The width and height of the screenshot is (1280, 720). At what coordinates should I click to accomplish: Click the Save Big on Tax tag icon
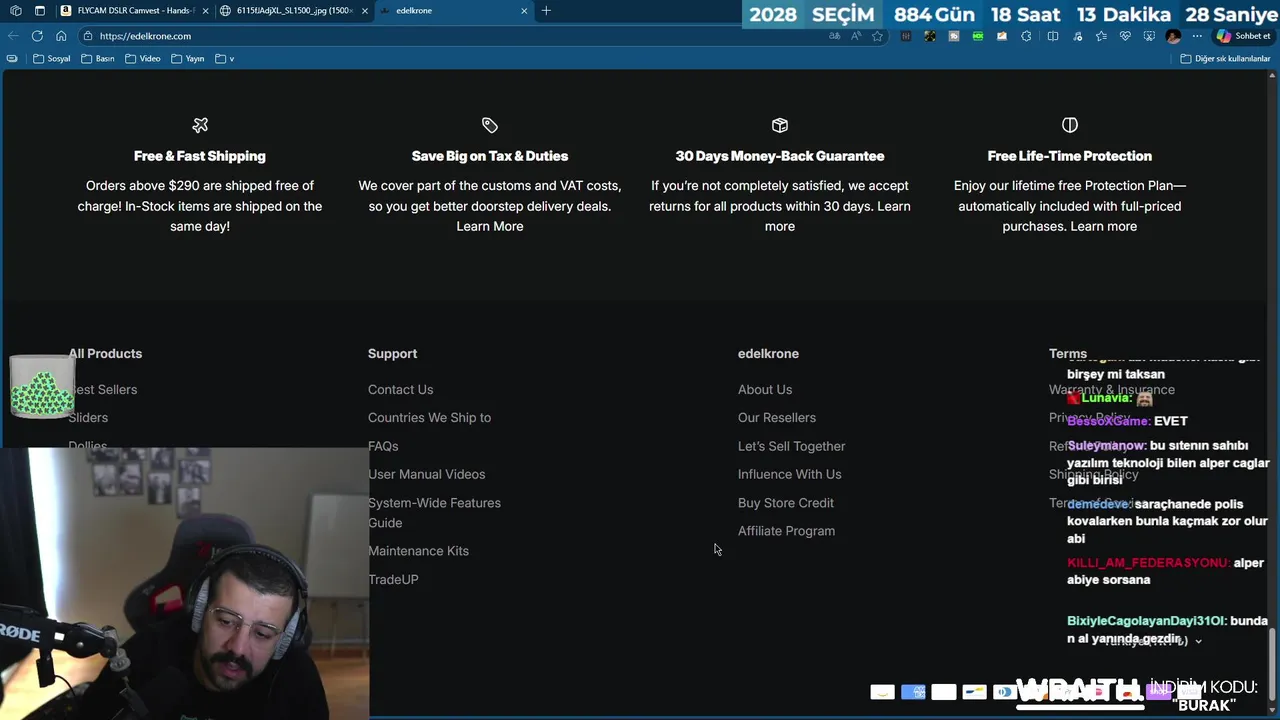coord(490,125)
